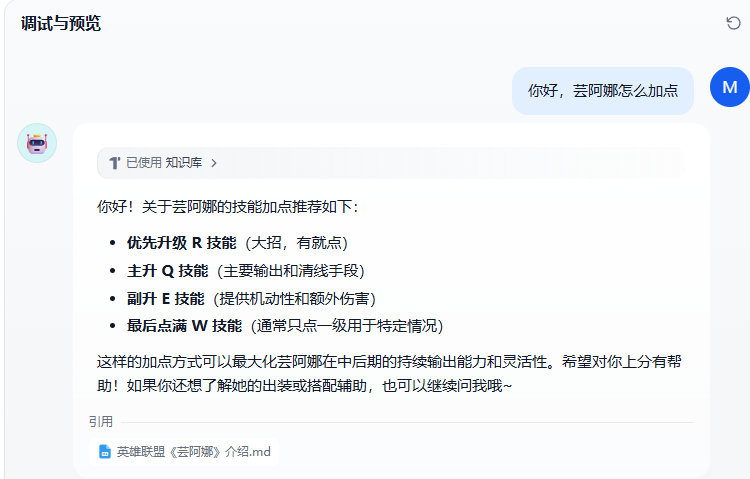Click the 已使用 知识库 label
Image resolution: width=750 pixels, height=479 pixels.
pos(164,162)
